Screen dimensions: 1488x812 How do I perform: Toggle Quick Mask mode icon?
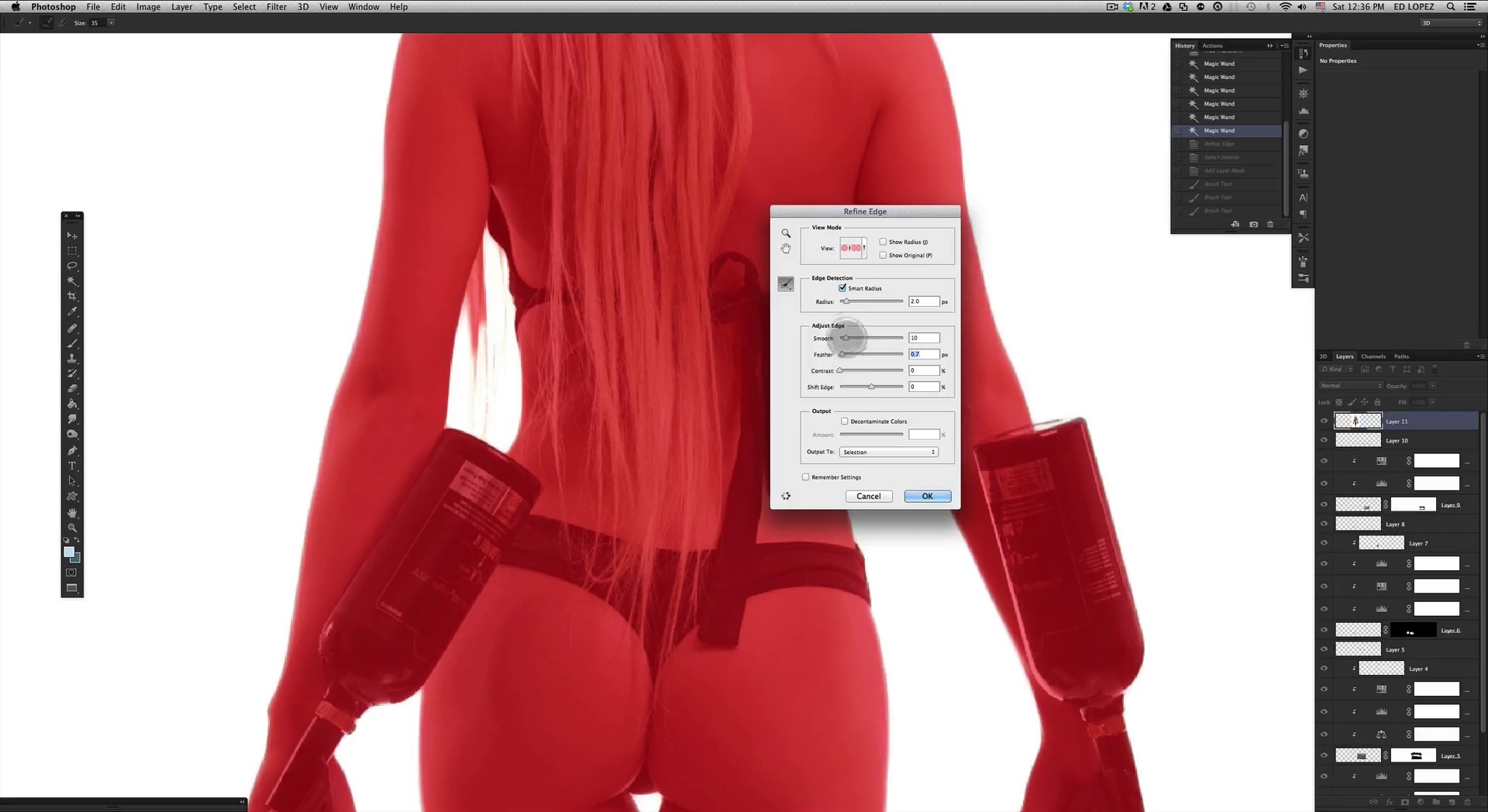pos(71,573)
